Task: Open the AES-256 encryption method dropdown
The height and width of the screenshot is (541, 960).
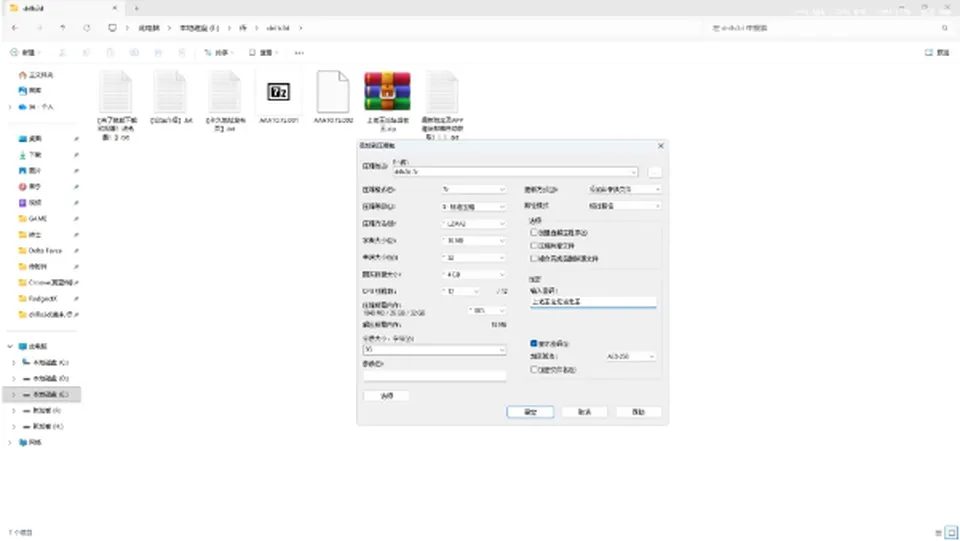Action: tap(630, 356)
